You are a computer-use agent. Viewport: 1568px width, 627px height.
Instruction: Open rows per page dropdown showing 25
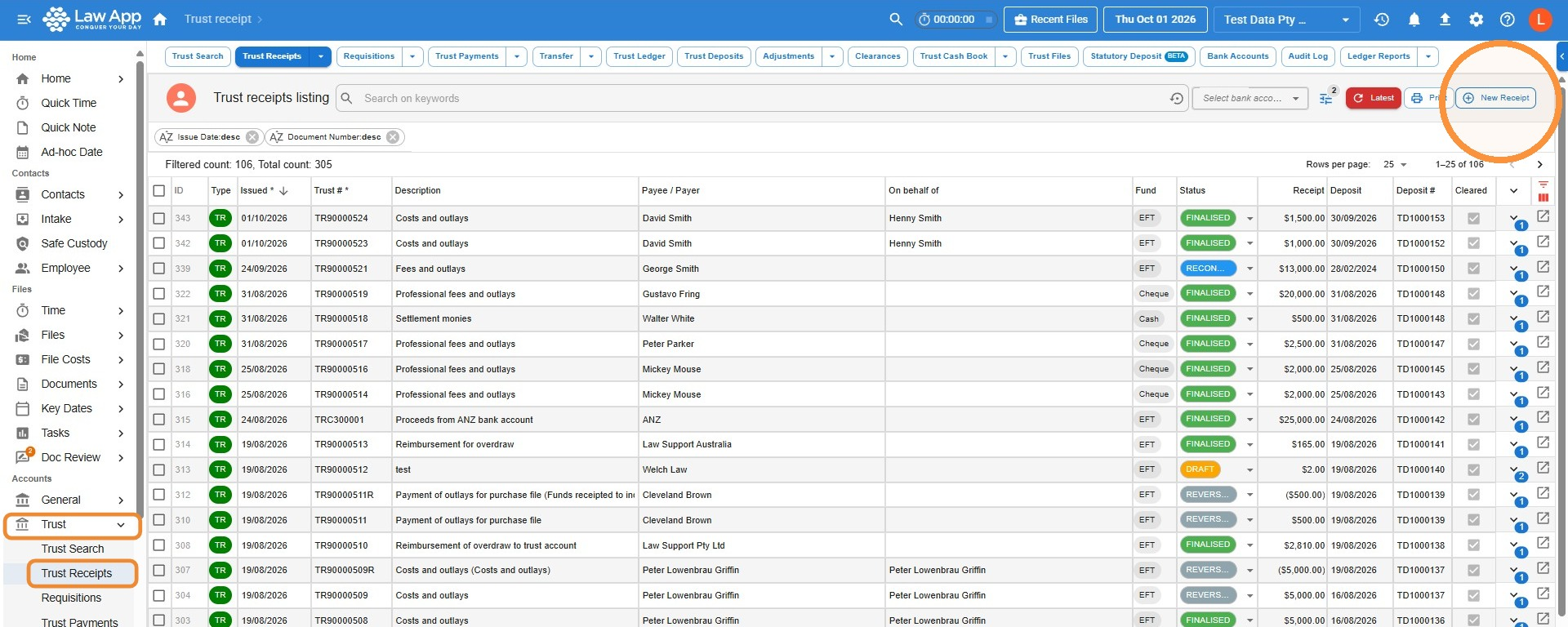click(x=1395, y=164)
